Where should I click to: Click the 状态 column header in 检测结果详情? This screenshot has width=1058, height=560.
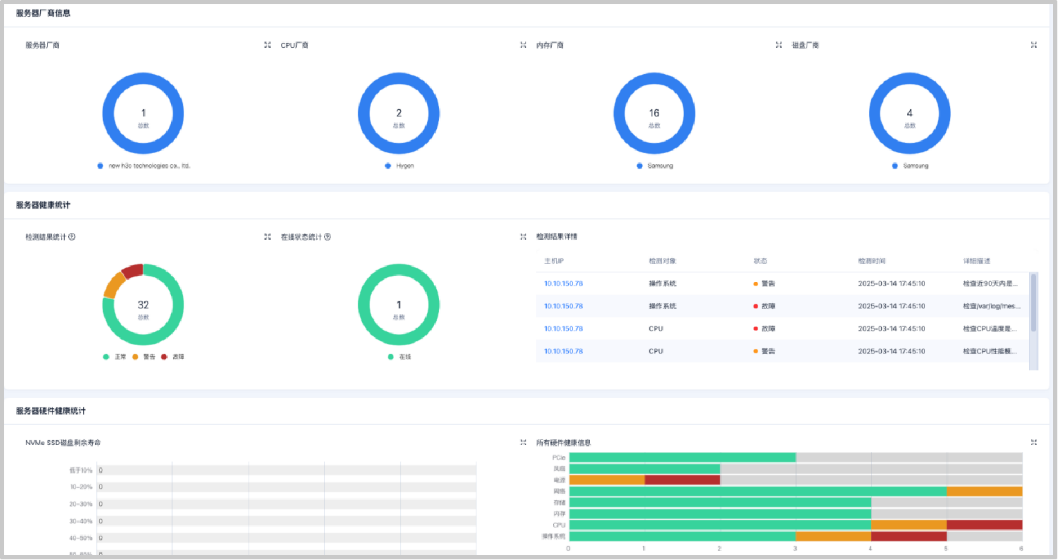tap(760, 261)
